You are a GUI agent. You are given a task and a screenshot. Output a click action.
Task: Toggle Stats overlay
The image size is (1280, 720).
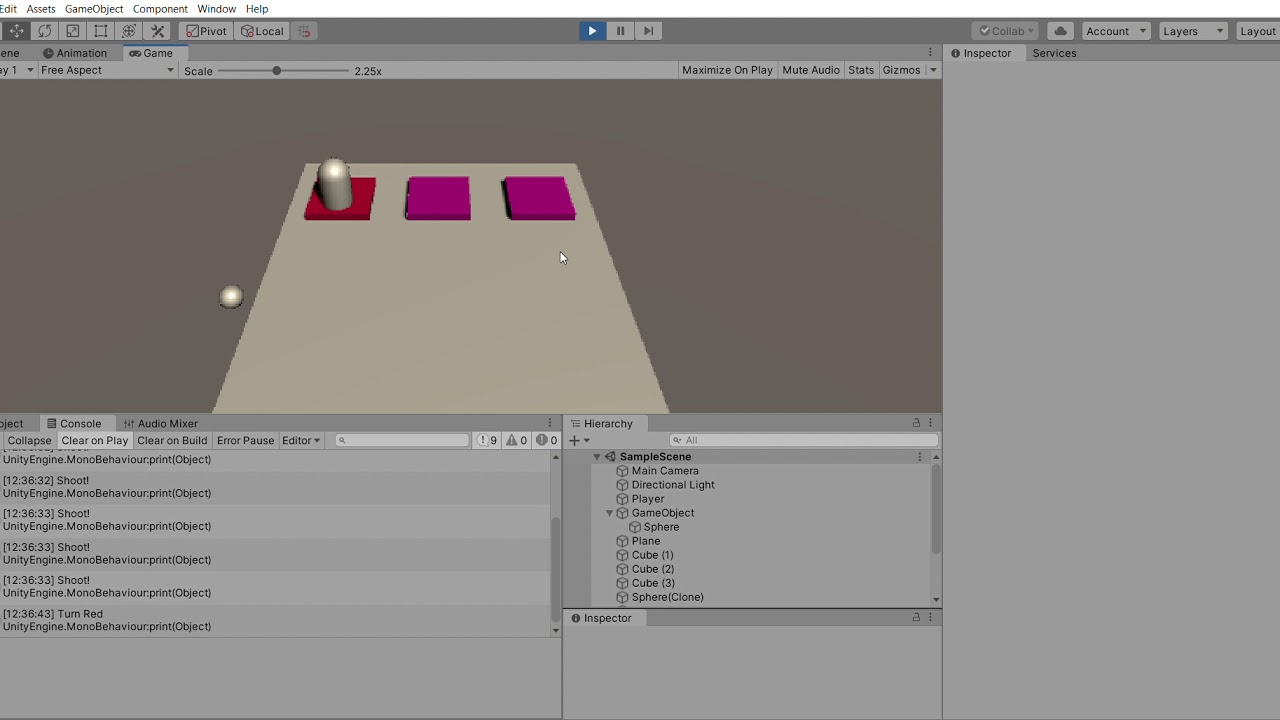(861, 70)
